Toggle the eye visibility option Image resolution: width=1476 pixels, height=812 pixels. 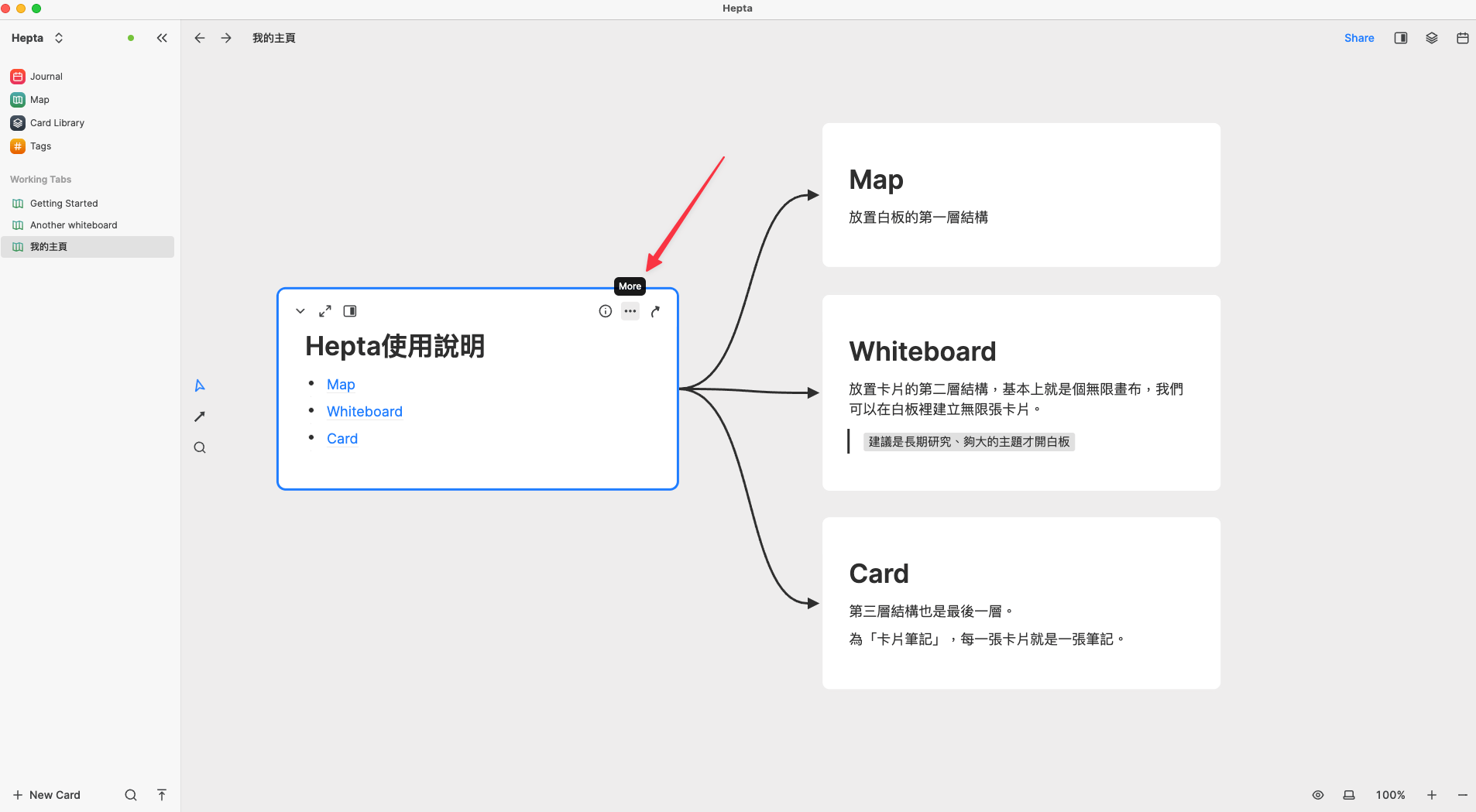[x=1318, y=795]
